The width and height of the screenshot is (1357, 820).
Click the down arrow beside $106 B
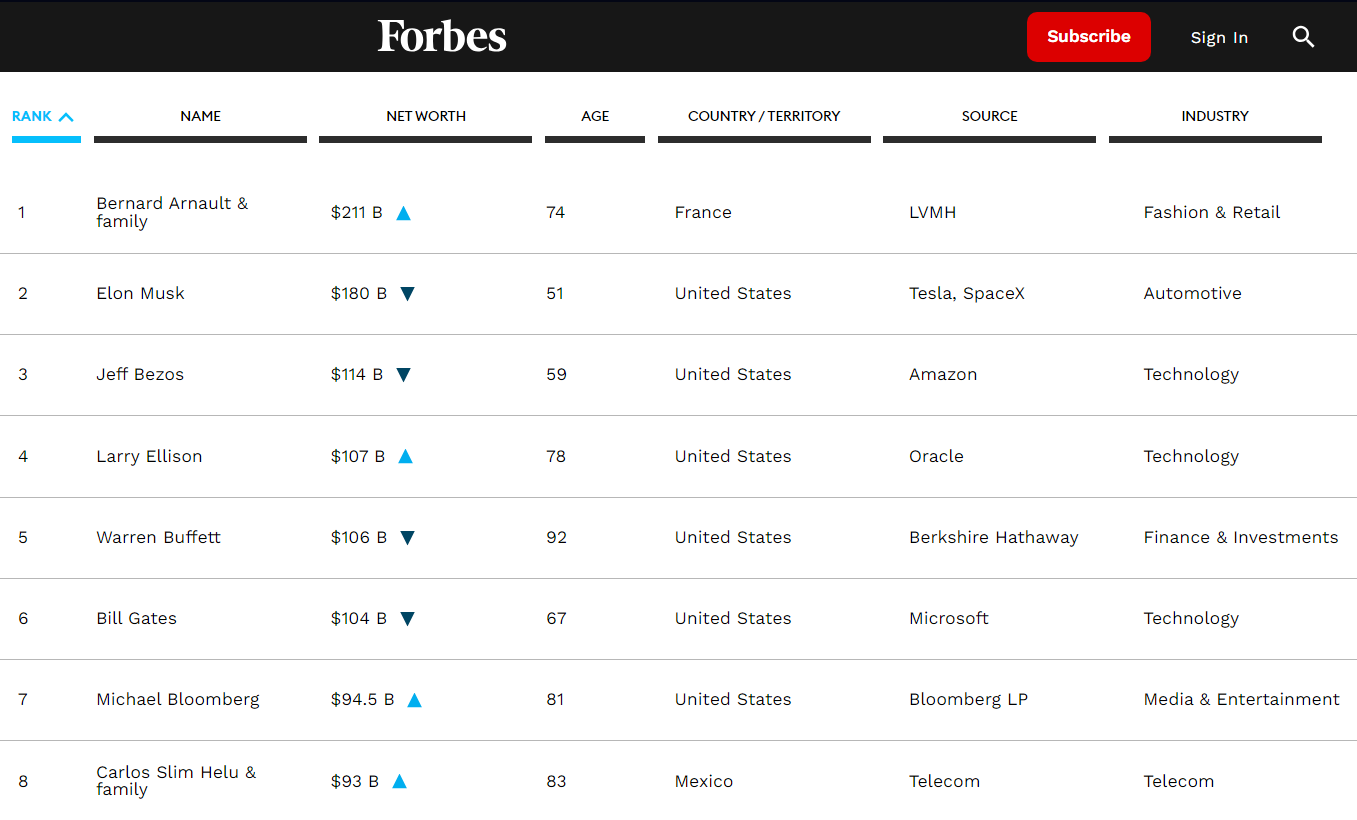click(x=408, y=538)
